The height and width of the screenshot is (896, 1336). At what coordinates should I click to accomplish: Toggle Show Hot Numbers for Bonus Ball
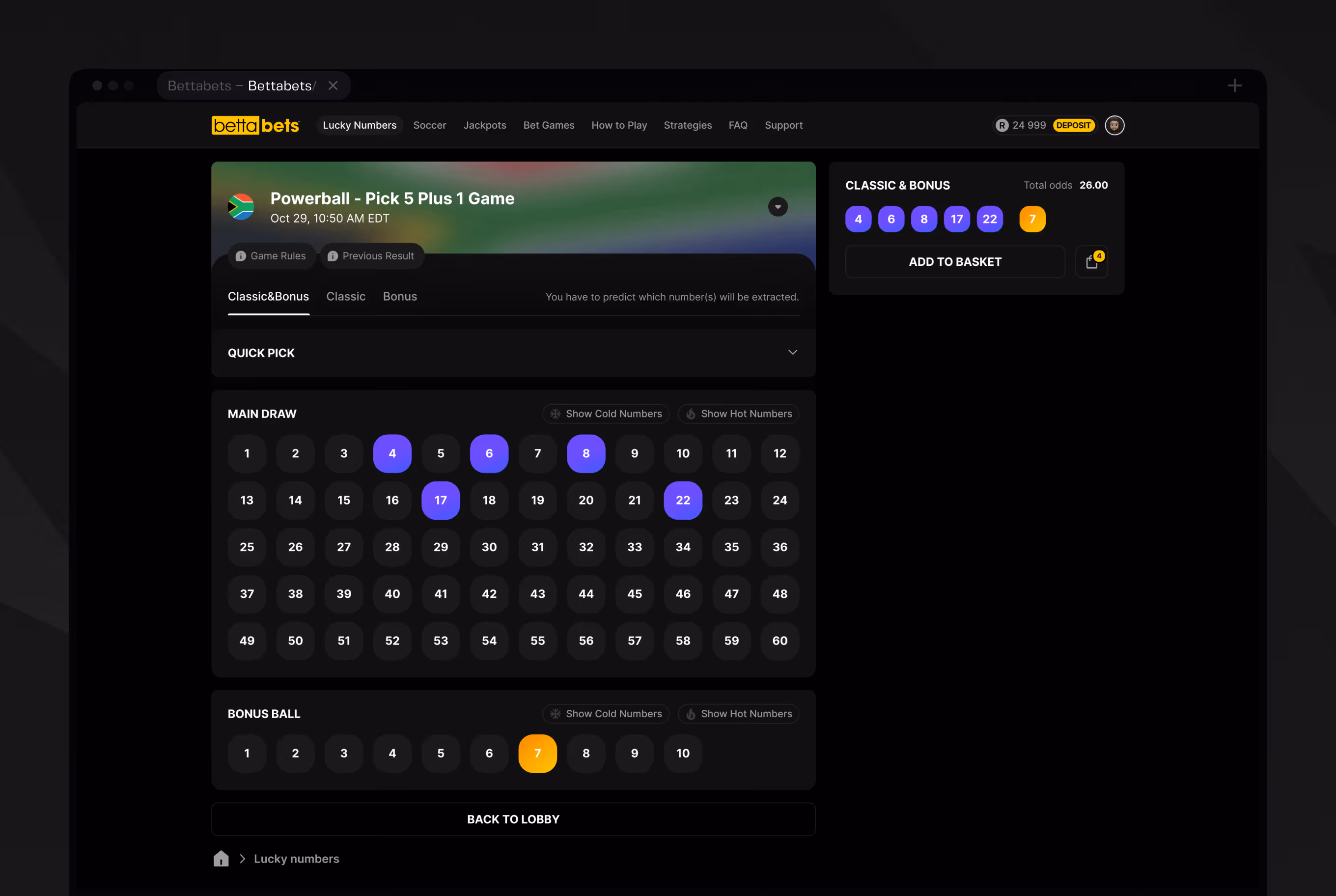click(x=738, y=714)
